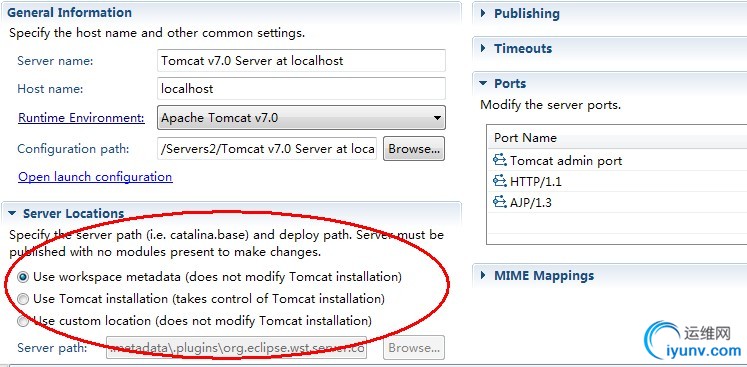Open the Runtime Environment dropdown
The image size is (747, 367).
pos(301,117)
